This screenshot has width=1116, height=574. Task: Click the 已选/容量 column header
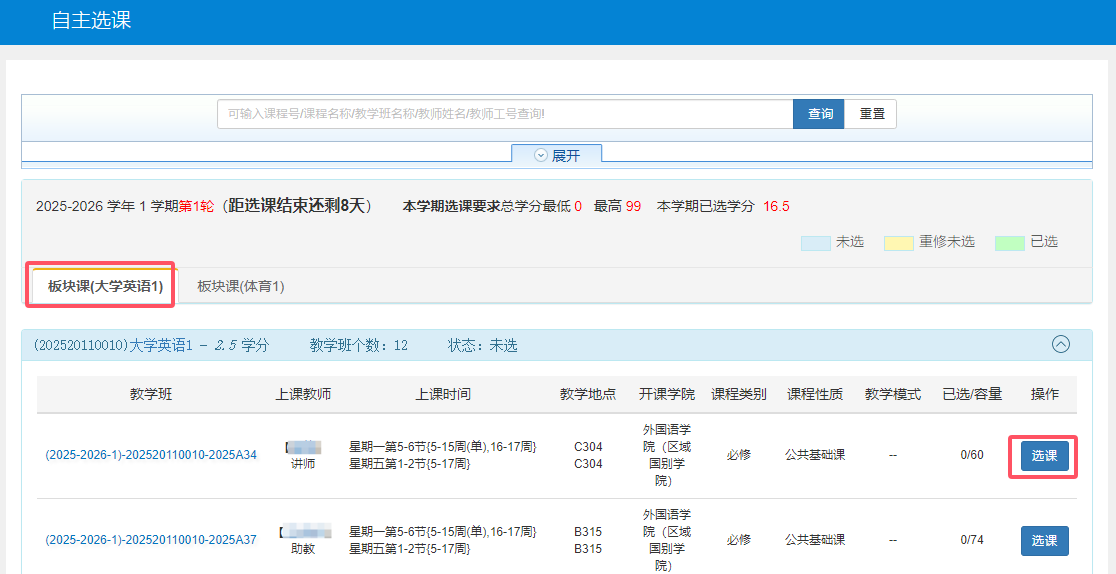pos(971,394)
